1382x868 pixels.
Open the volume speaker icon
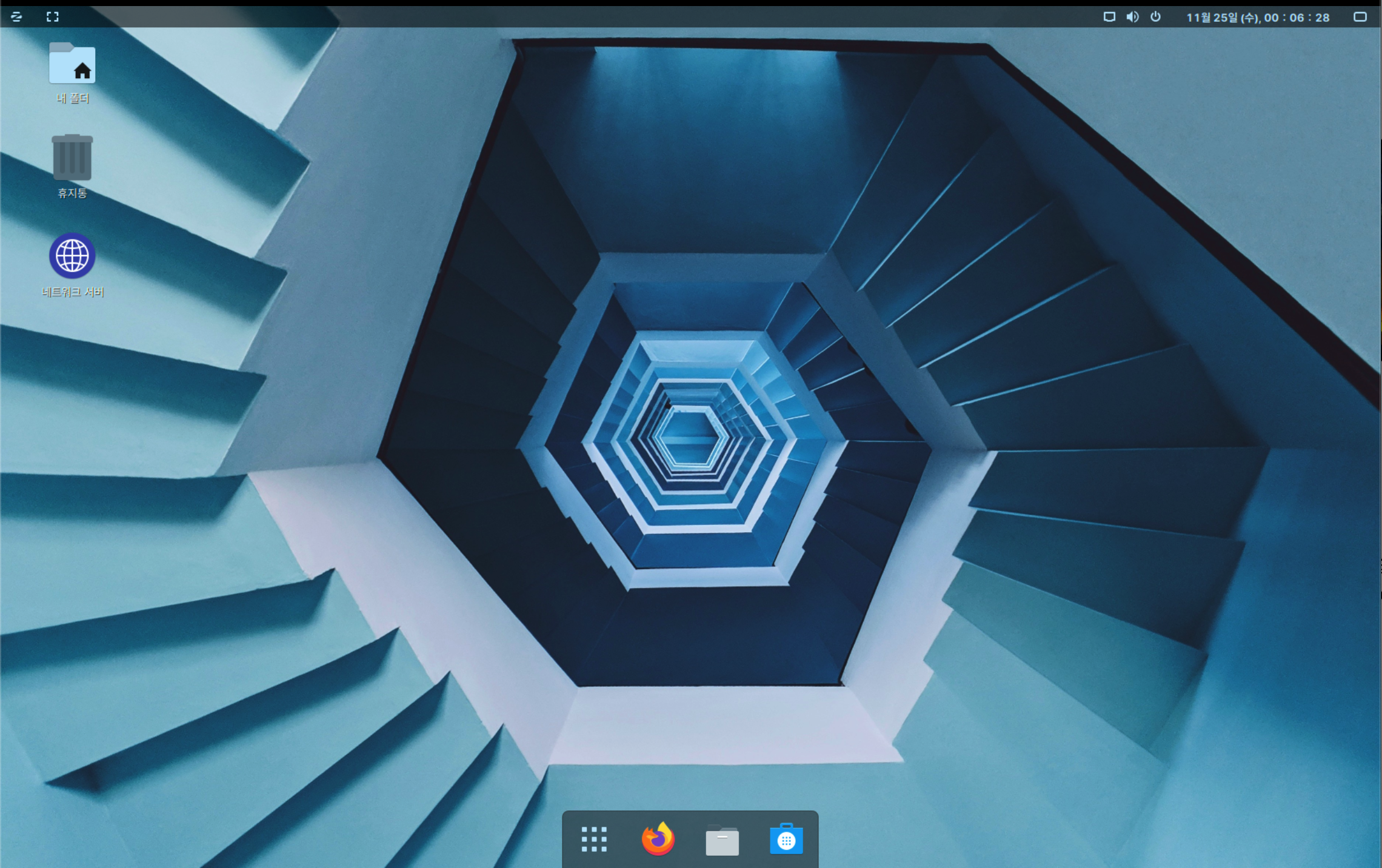coord(1132,17)
